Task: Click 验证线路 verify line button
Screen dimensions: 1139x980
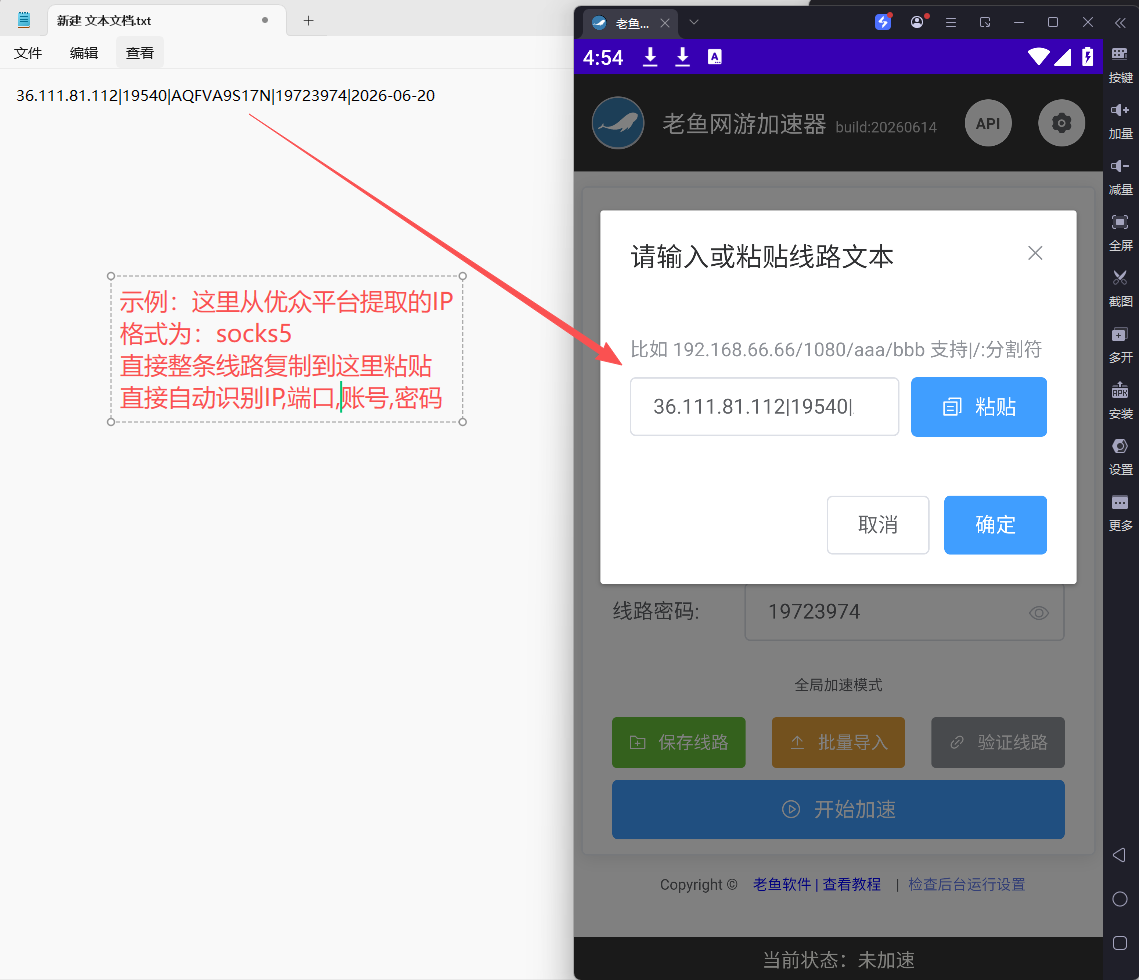Action: pyautogui.click(x=998, y=742)
